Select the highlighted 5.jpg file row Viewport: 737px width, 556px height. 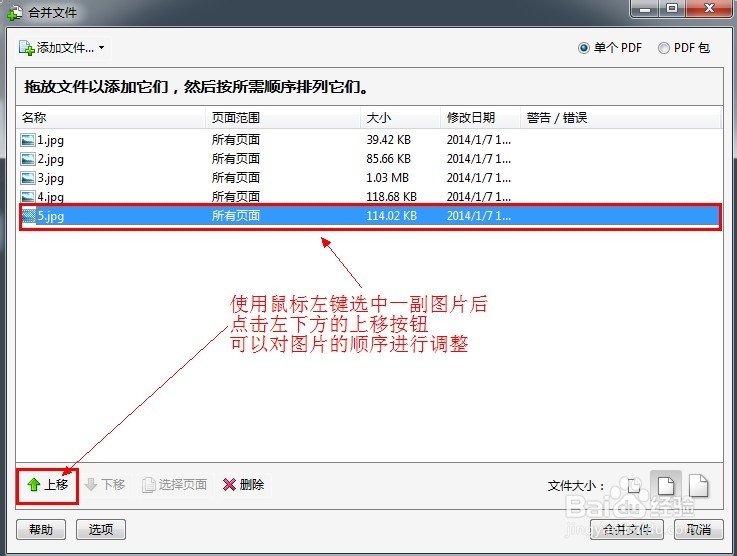point(369,216)
